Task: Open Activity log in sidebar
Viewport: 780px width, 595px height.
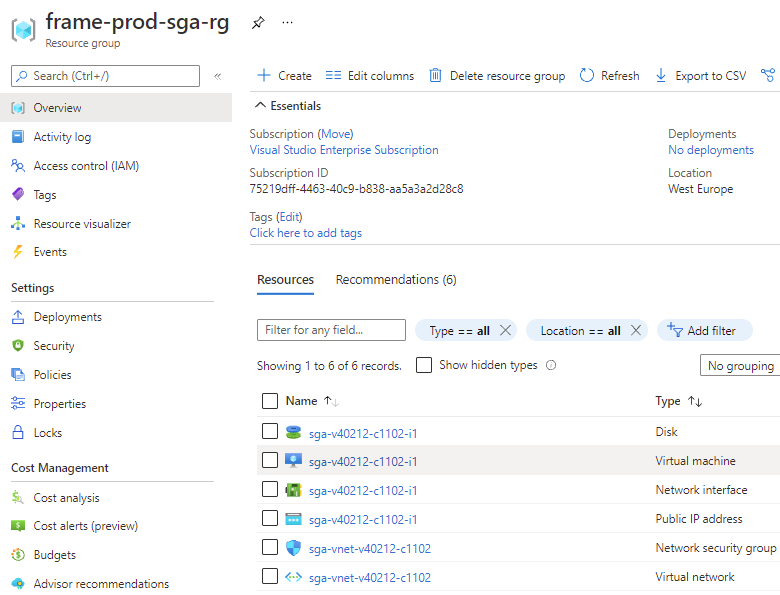Action: 62,137
